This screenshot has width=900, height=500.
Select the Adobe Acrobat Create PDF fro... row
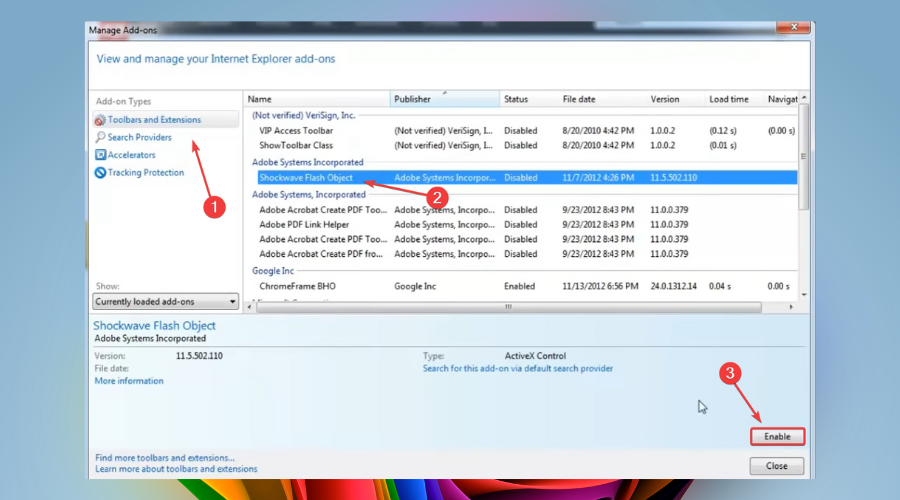click(527, 254)
